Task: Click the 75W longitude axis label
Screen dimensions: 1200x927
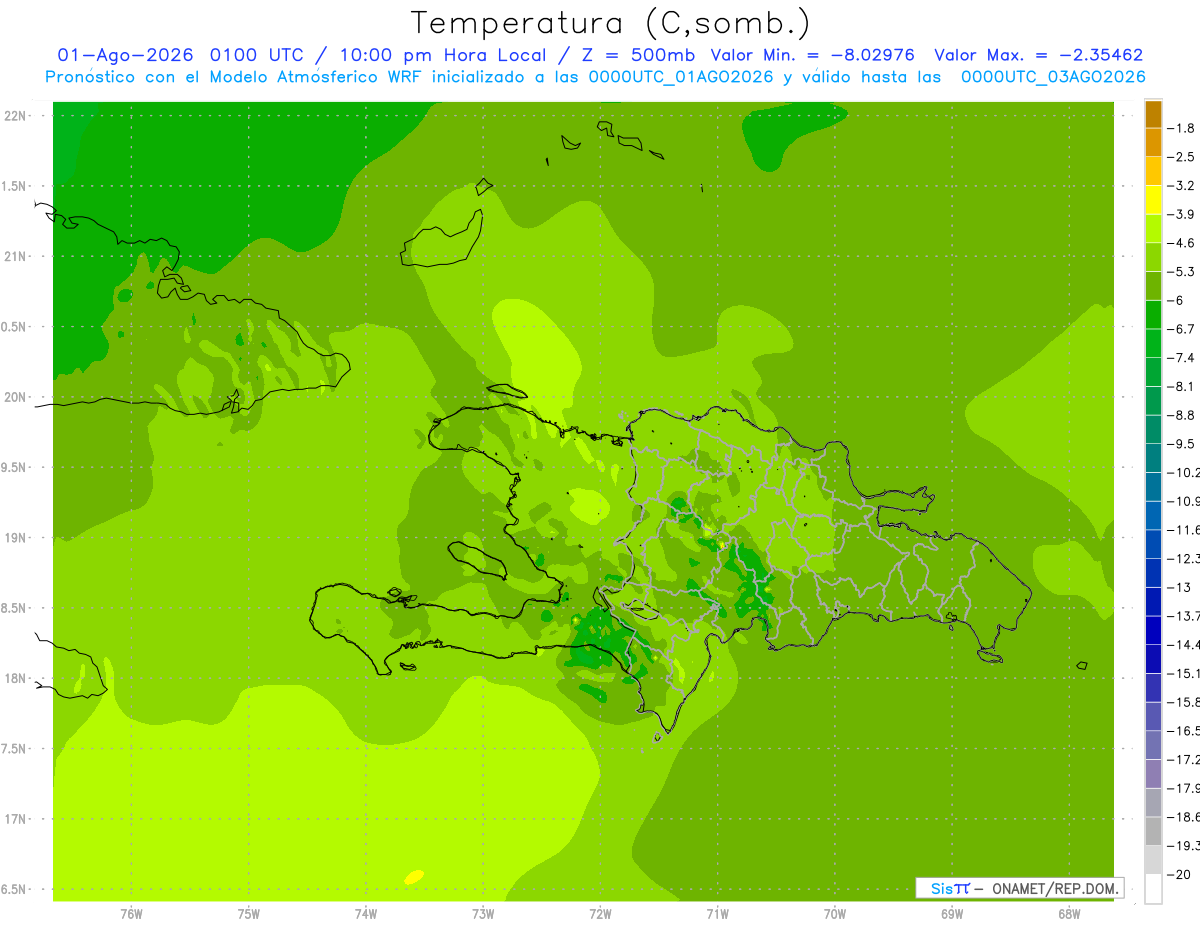Action: pos(249,914)
